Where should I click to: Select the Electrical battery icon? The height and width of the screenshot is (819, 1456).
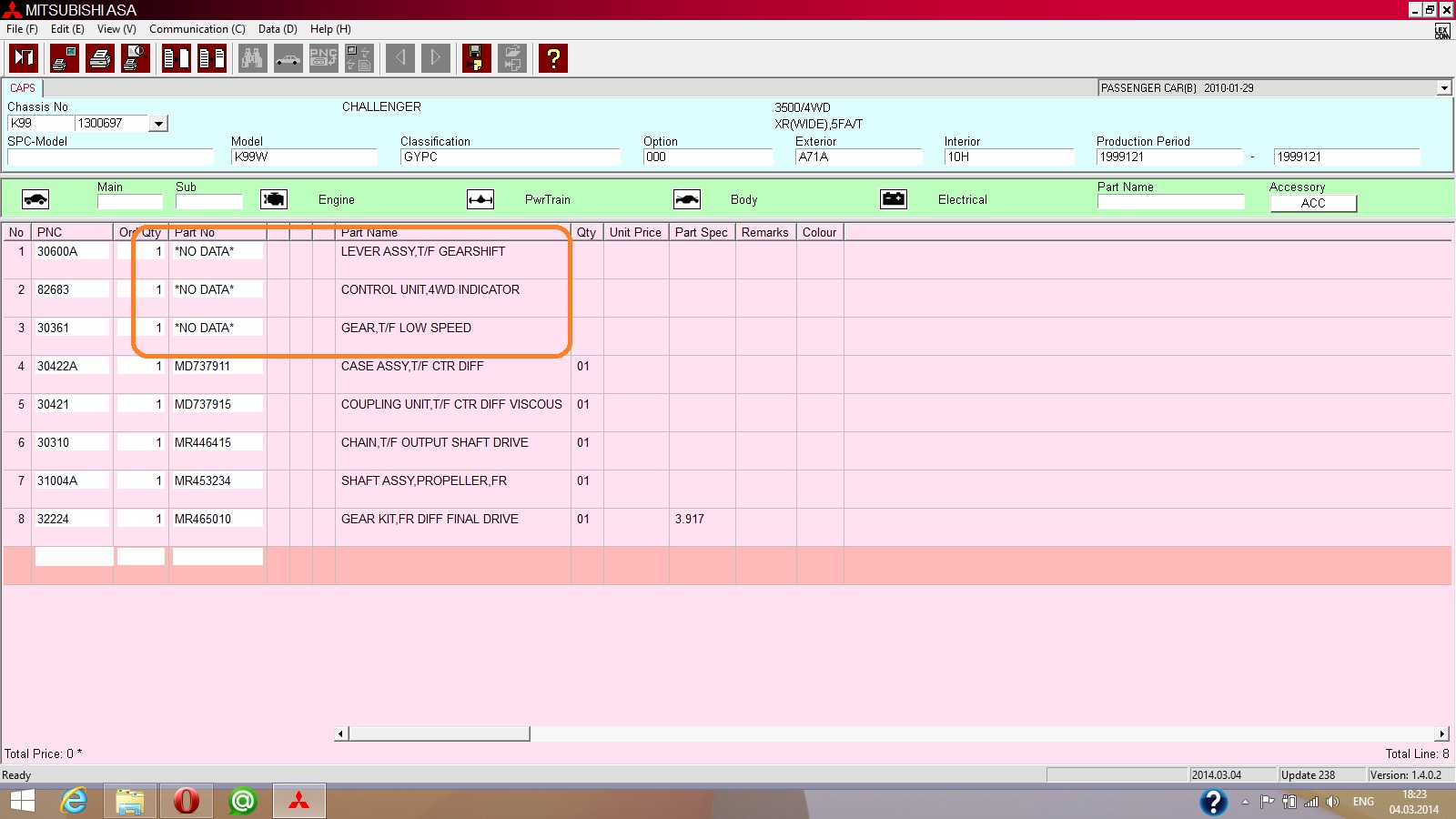[x=894, y=199]
